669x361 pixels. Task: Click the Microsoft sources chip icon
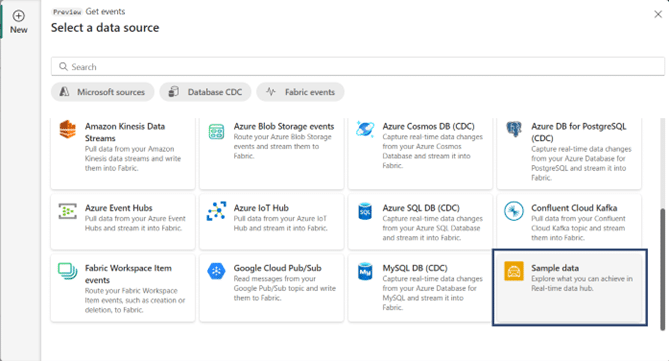click(64, 92)
